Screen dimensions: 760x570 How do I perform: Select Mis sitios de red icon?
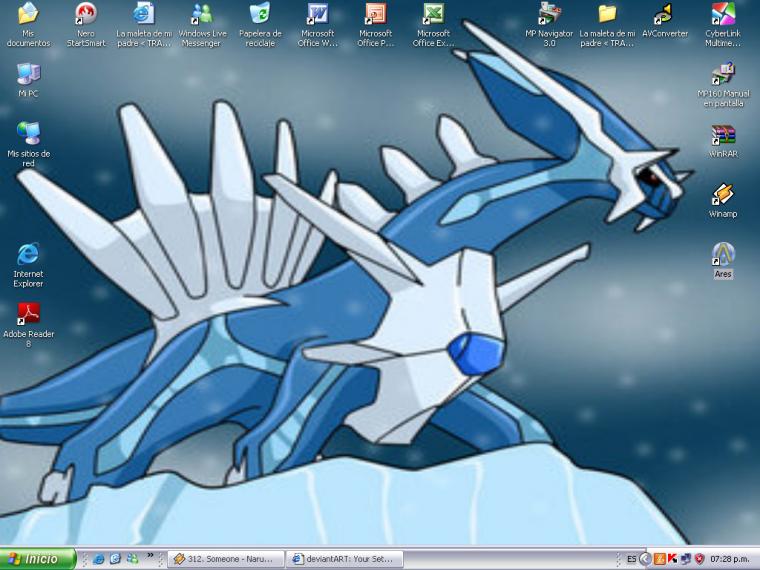pyautogui.click(x=28, y=144)
